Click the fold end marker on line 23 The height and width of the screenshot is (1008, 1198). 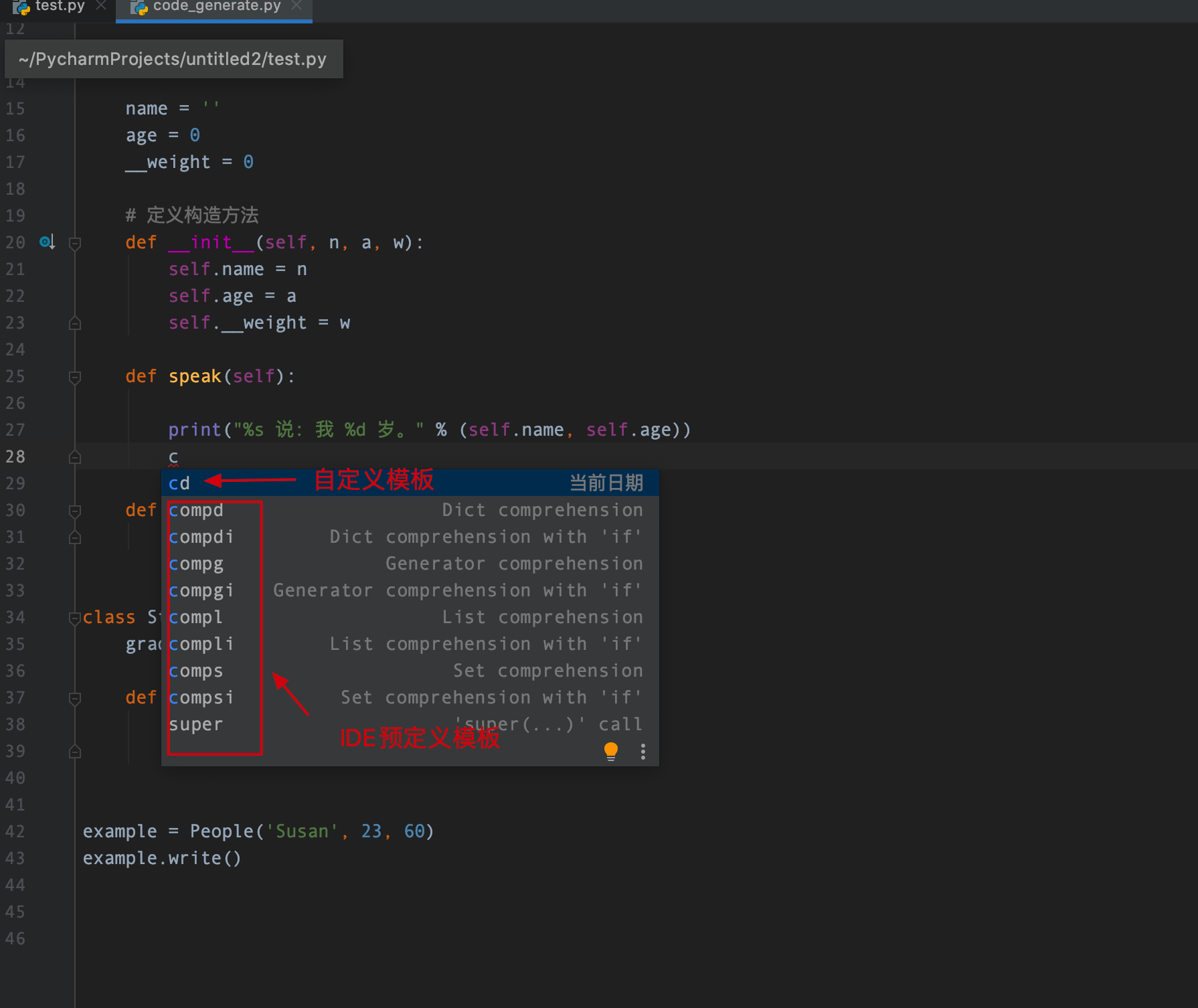click(75, 323)
